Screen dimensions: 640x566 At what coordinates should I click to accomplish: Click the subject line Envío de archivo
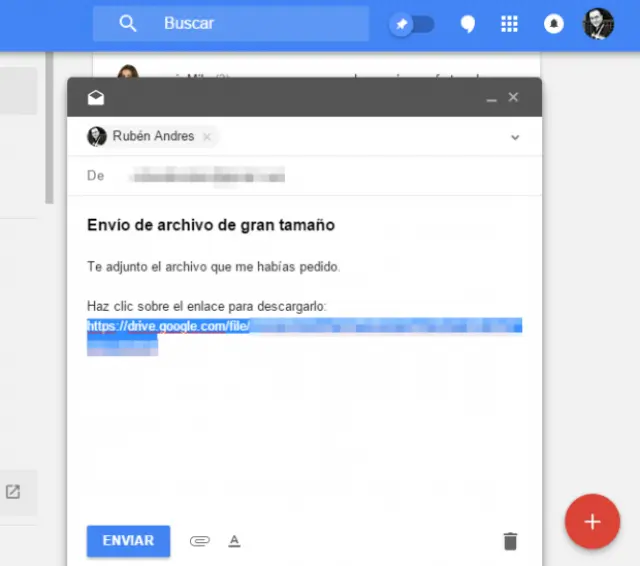pos(211,225)
